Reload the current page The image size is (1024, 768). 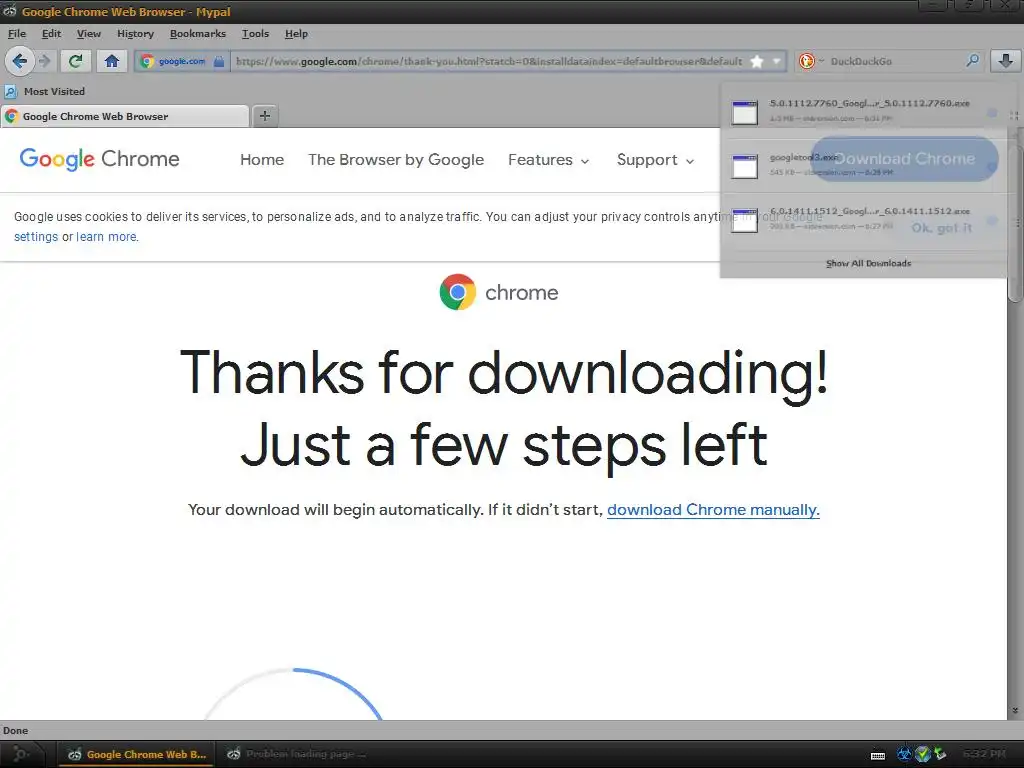pyautogui.click(x=76, y=61)
